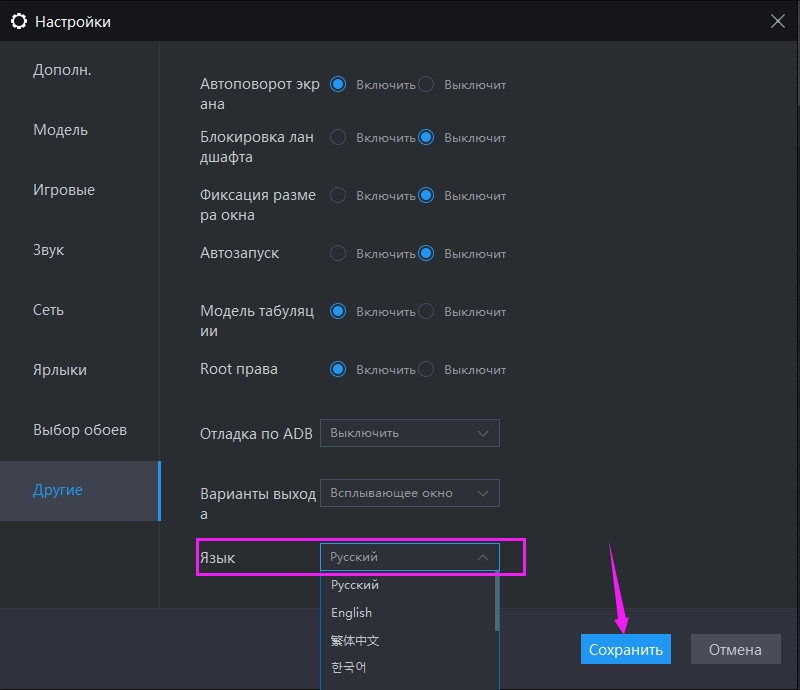Turn on Автозапуск via Включить radio
The image size is (800, 690).
click(338, 253)
